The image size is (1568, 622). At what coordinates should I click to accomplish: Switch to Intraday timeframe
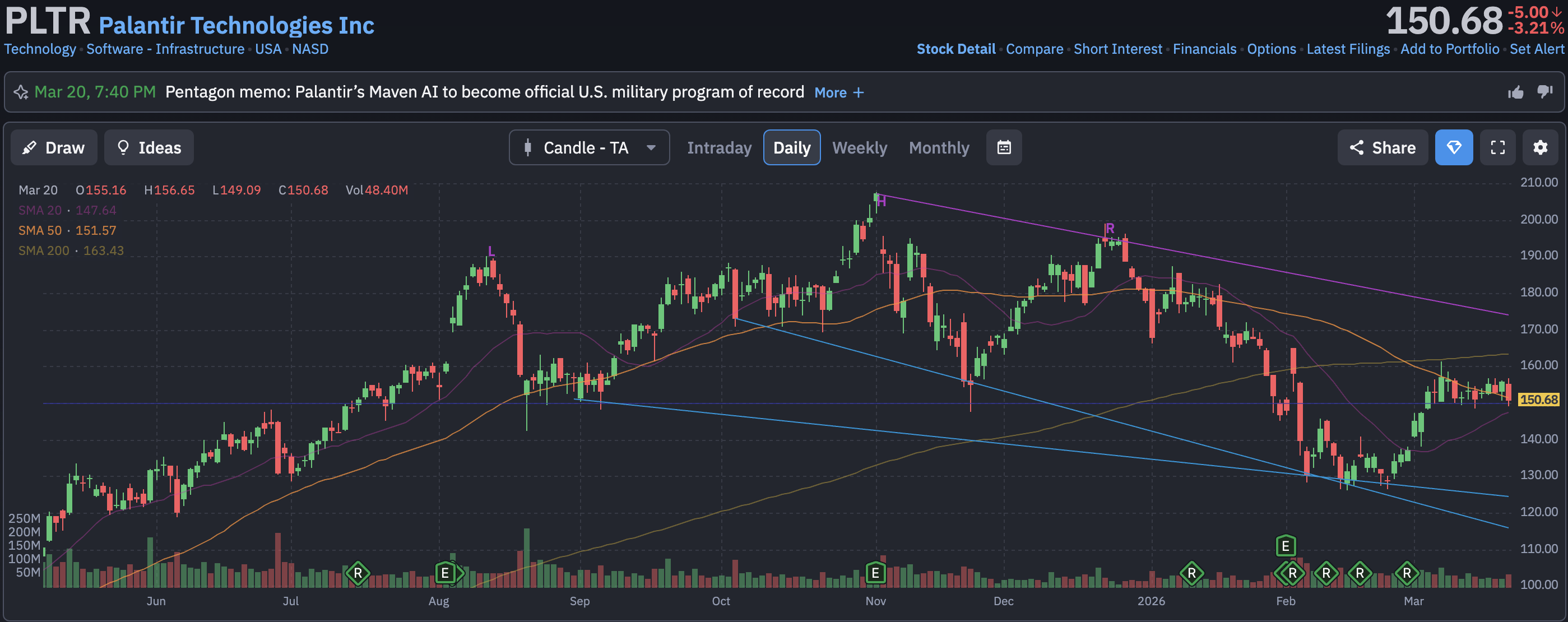click(x=719, y=147)
